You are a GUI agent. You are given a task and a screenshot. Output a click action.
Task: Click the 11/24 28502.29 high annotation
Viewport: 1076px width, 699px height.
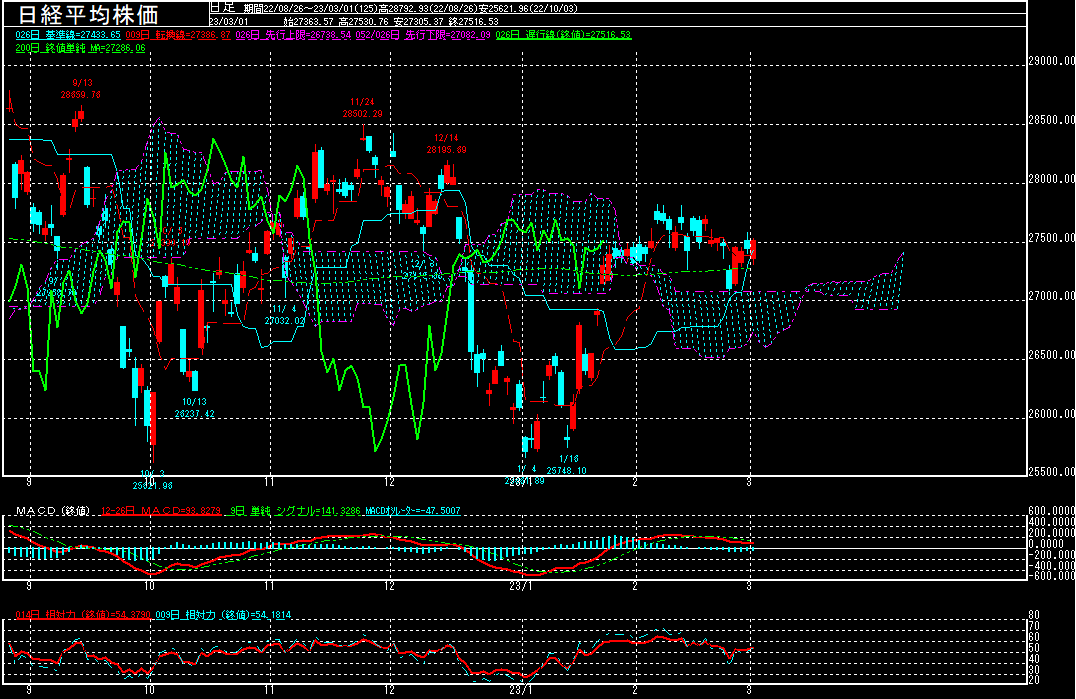[x=362, y=108]
